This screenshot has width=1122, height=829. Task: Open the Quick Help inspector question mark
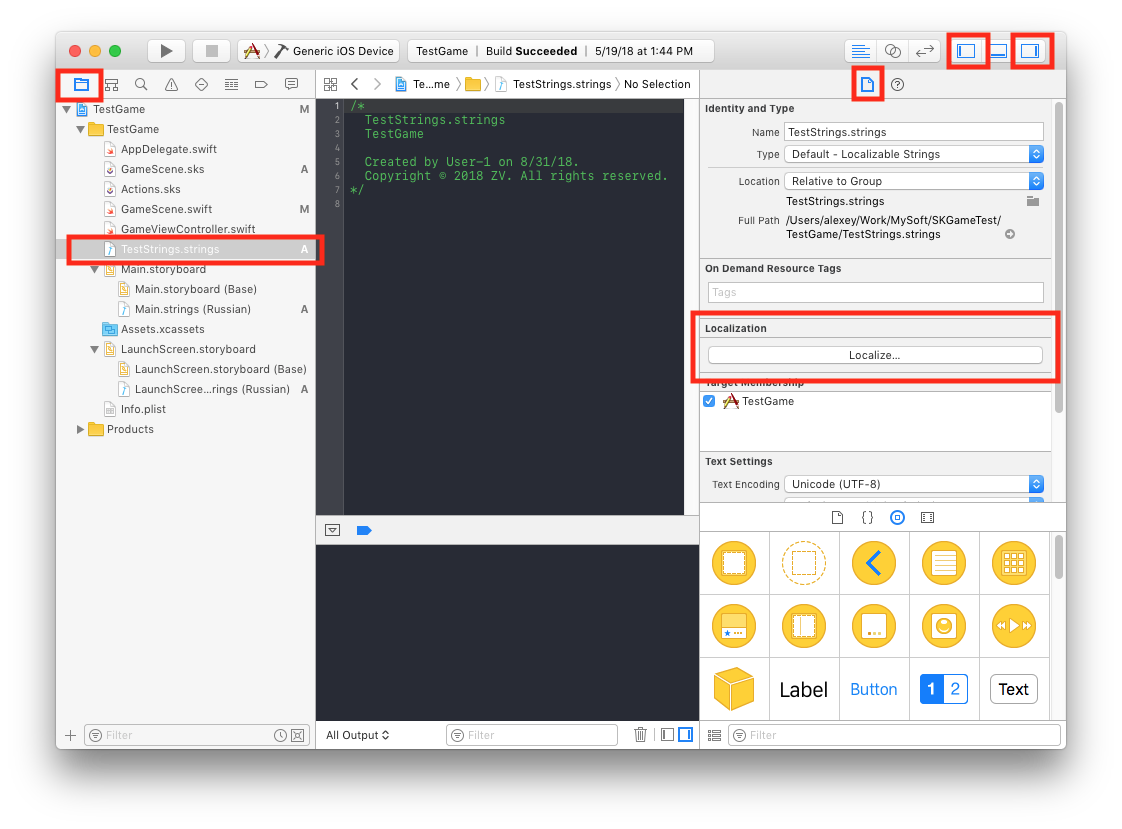click(897, 86)
